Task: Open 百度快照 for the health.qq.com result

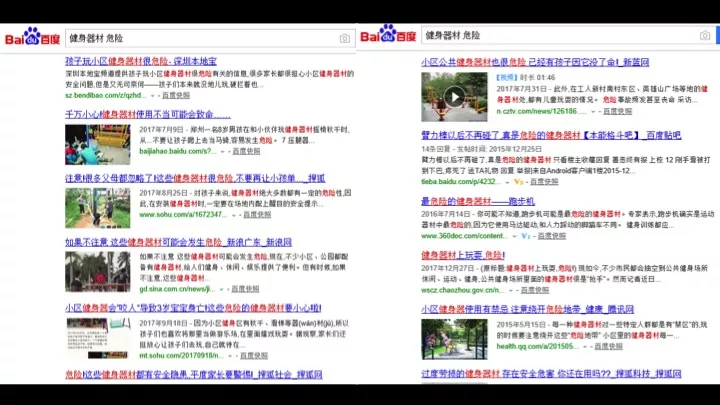Action: (x=608, y=347)
